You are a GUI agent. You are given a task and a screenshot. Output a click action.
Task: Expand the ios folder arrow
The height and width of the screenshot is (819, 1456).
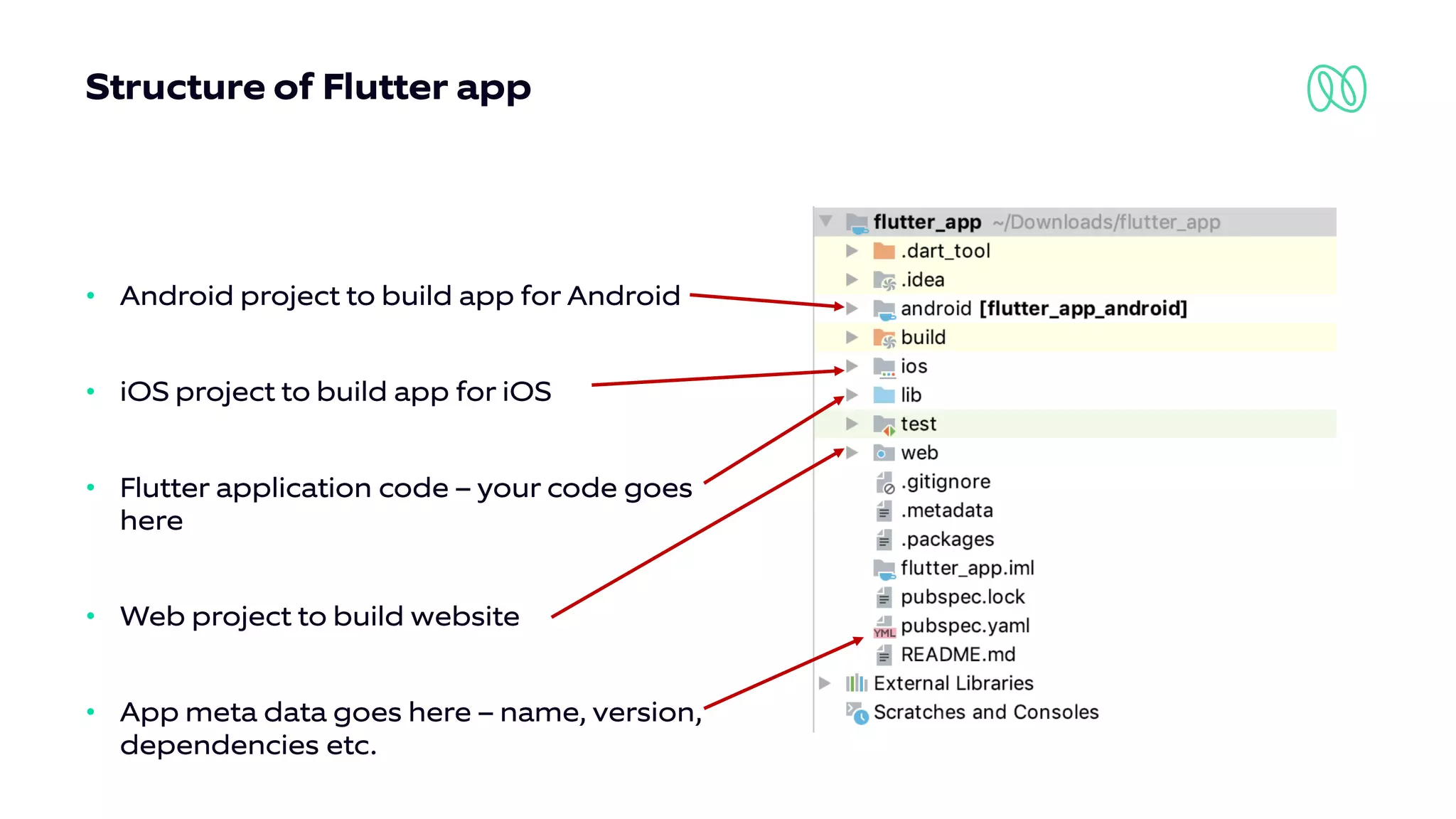pos(852,366)
